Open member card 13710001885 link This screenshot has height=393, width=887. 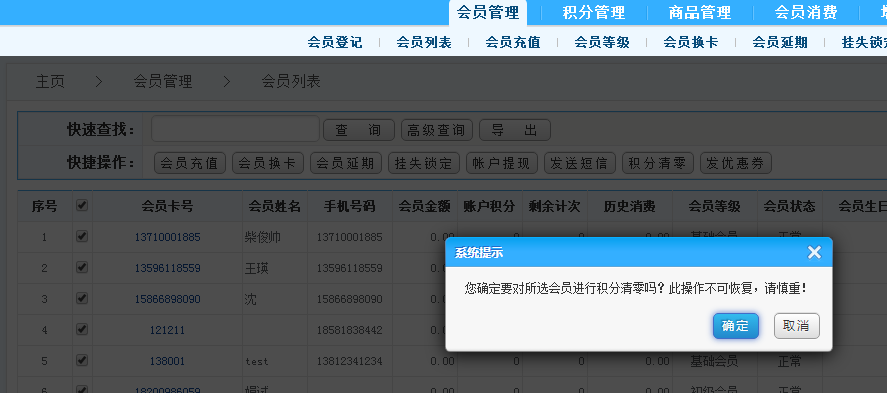pyautogui.click(x=167, y=237)
